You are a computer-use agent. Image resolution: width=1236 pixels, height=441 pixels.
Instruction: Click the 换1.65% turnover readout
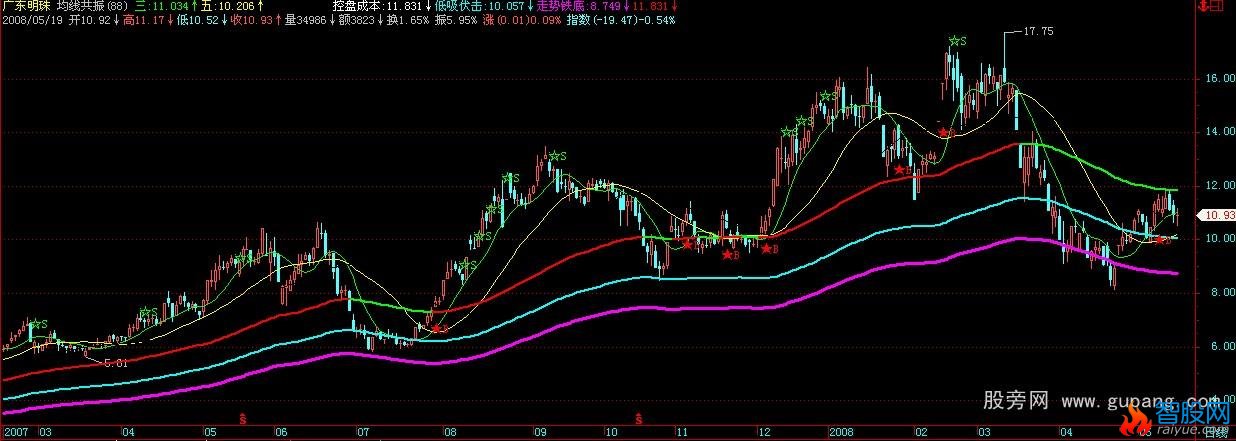[409, 19]
